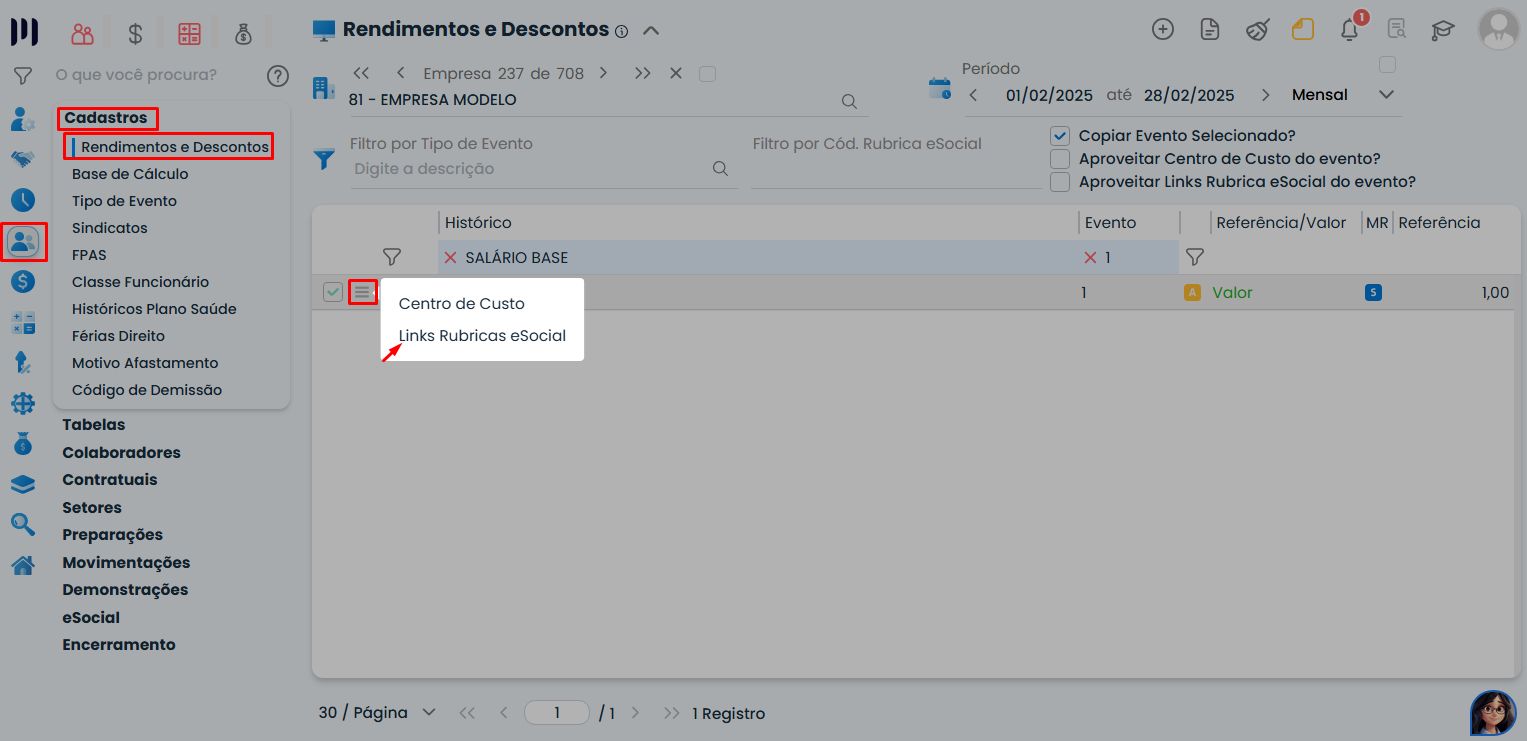The image size is (1527, 741).
Task: Go to the previous period arrow
Action: (973, 95)
